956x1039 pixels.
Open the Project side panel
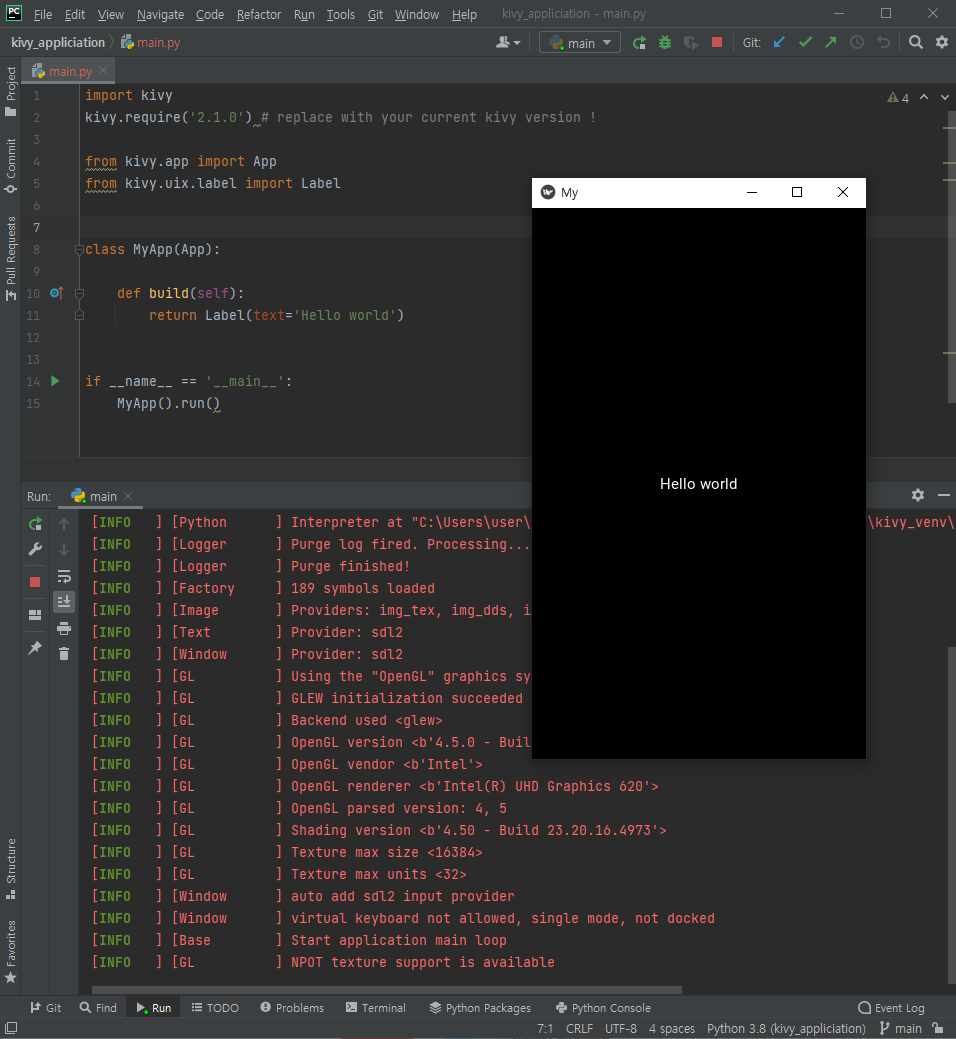tap(11, 91)
